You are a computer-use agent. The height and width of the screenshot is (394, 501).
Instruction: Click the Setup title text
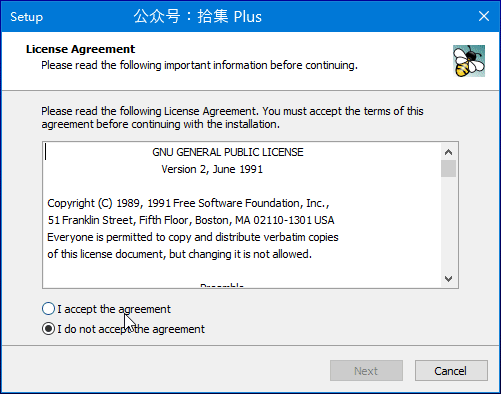tap(27, 17)
